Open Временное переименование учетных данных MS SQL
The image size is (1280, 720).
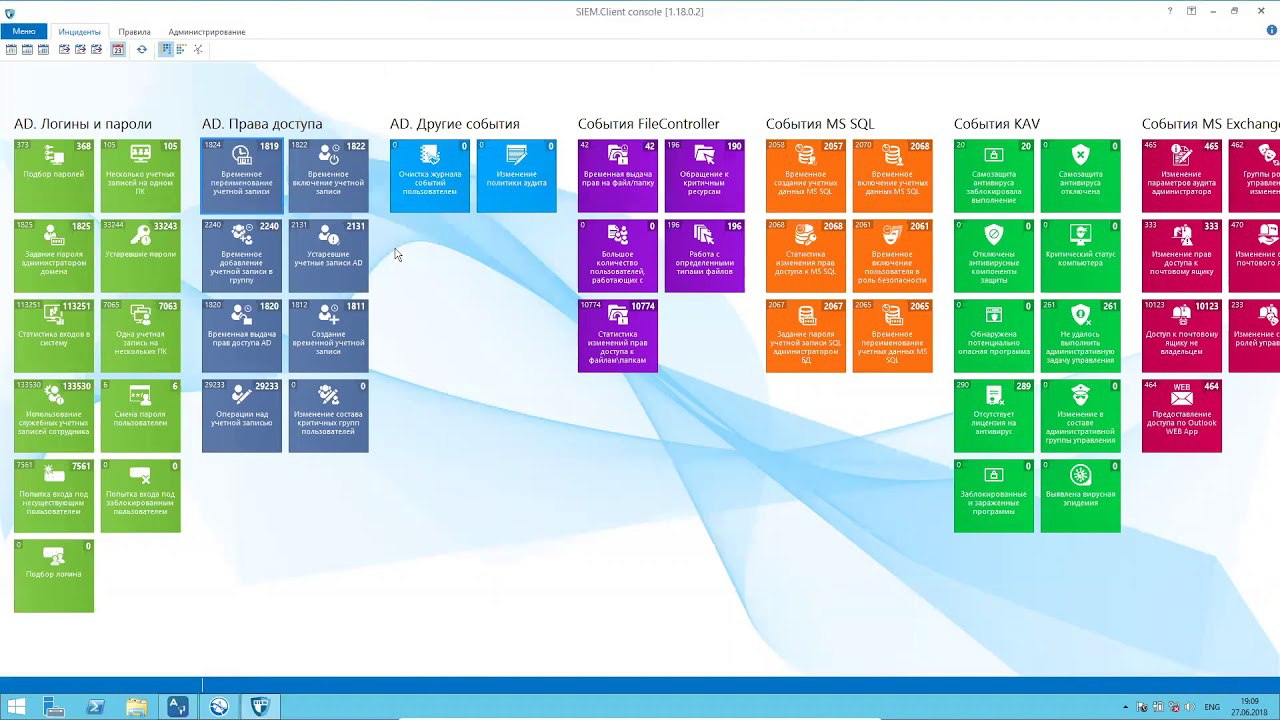893,336
